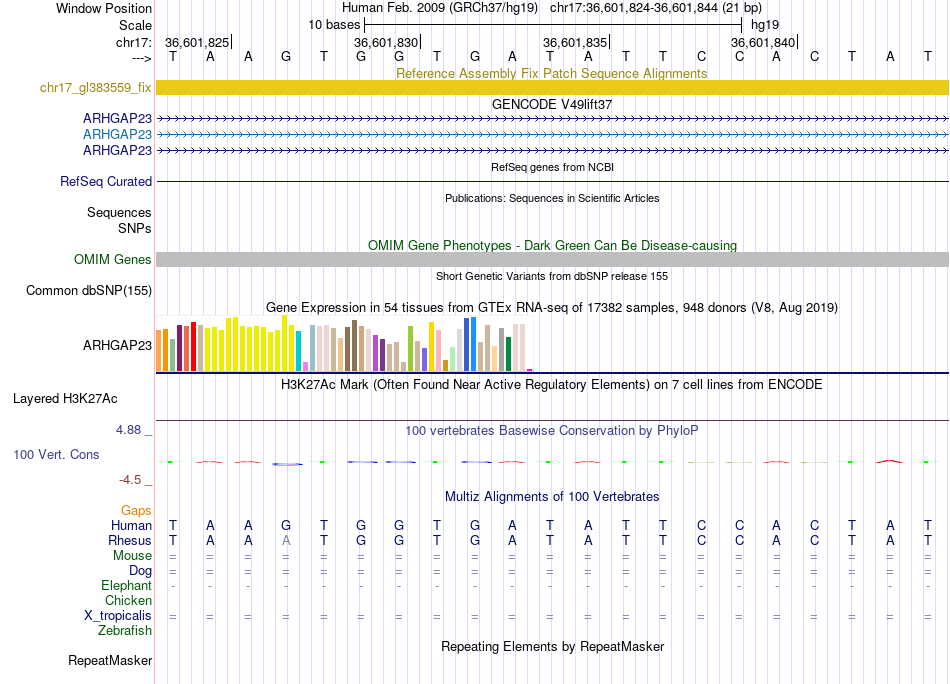The image size is (950, 684).
Task: Click 'Multiz Alignments of 100 Vertebrates' title
Action: [552, 497]
